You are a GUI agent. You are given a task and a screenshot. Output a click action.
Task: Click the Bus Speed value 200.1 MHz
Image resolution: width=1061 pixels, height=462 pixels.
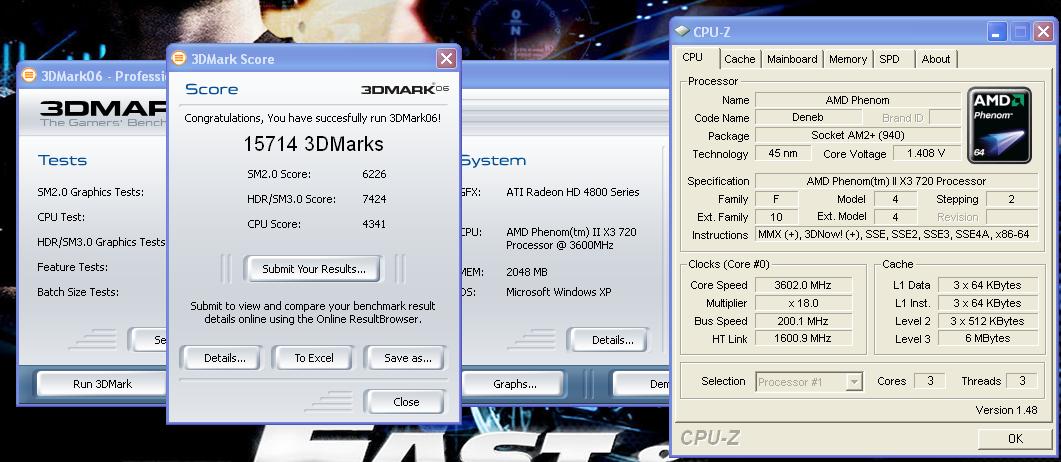pos(803,321)
